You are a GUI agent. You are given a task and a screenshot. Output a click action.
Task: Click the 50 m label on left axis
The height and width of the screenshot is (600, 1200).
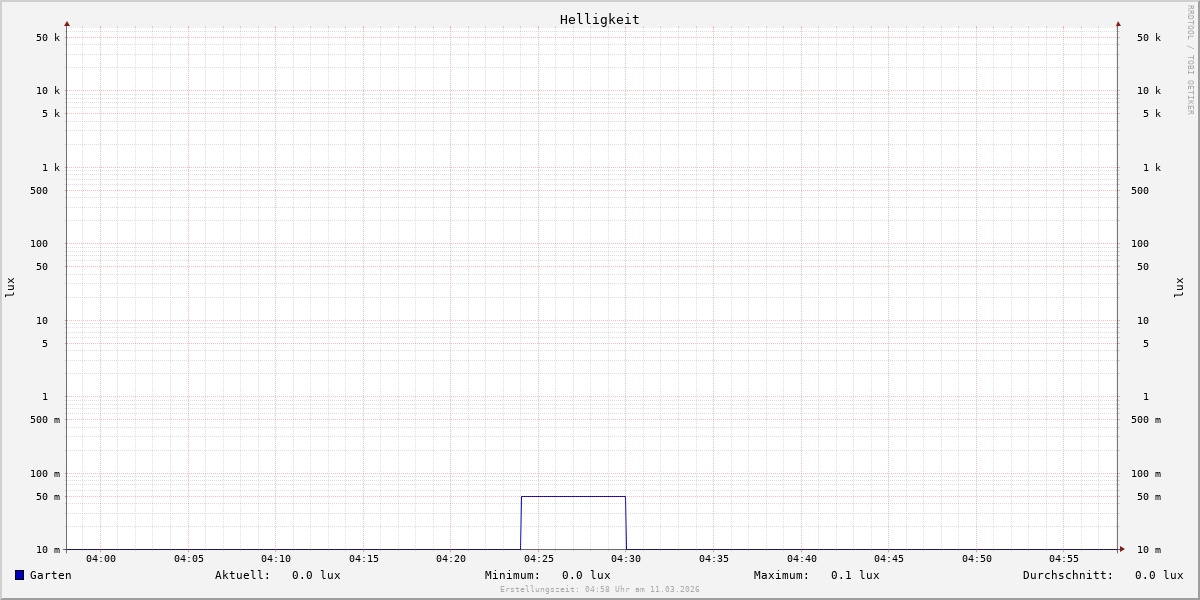click(48, 497)
